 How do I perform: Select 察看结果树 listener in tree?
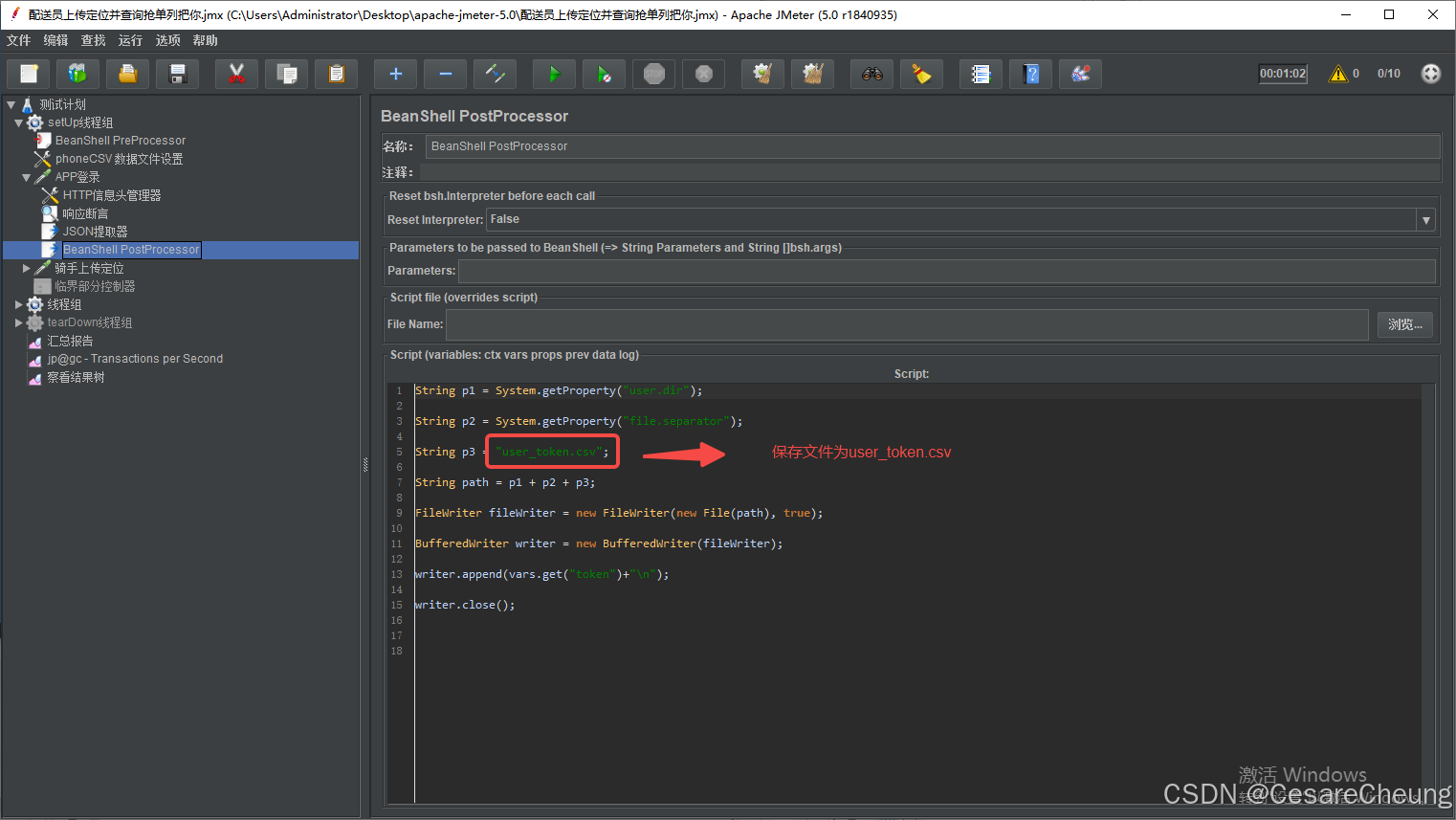(76, 377)
